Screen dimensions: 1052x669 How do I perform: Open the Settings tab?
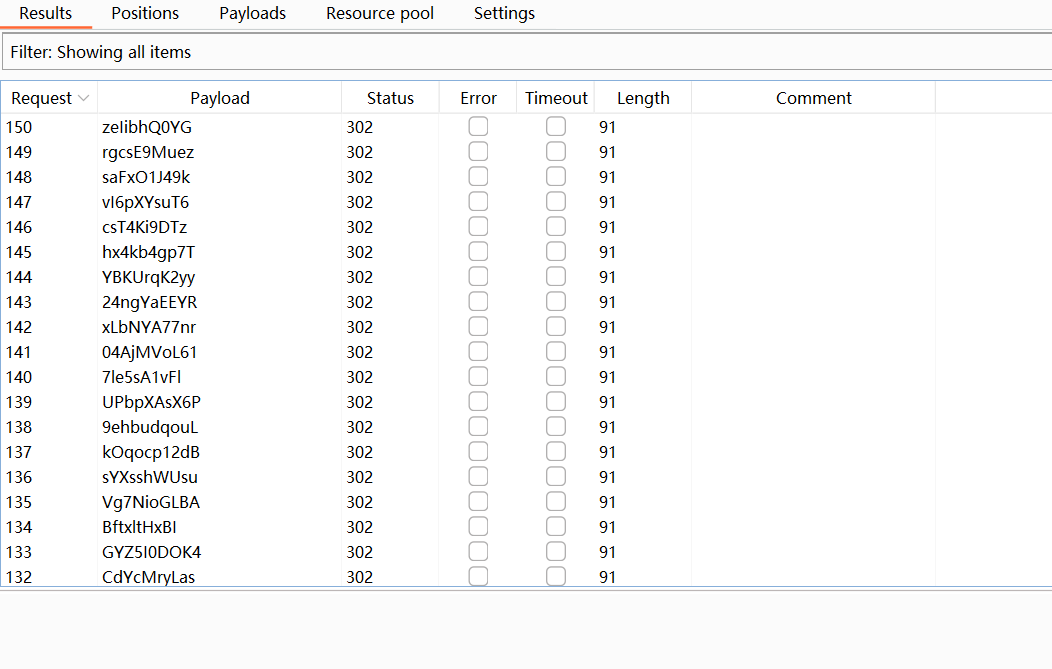(504, 14)
